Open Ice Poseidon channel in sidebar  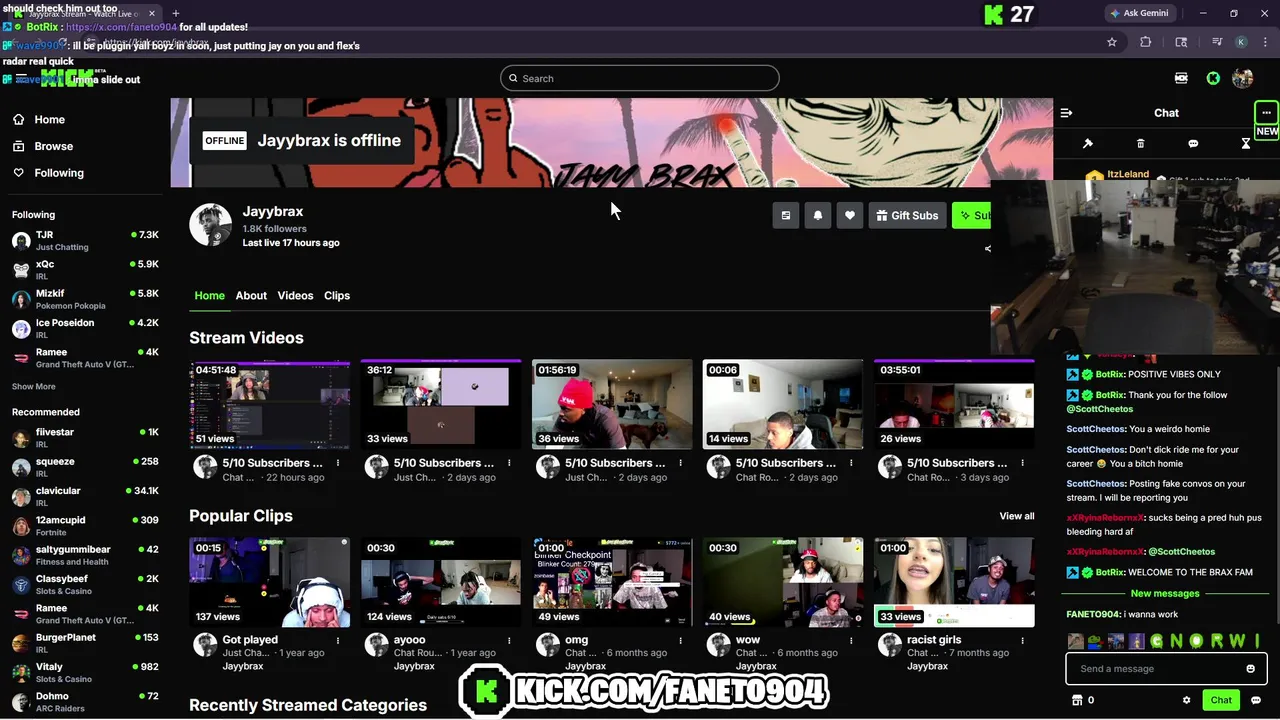[x=85, y=328]
